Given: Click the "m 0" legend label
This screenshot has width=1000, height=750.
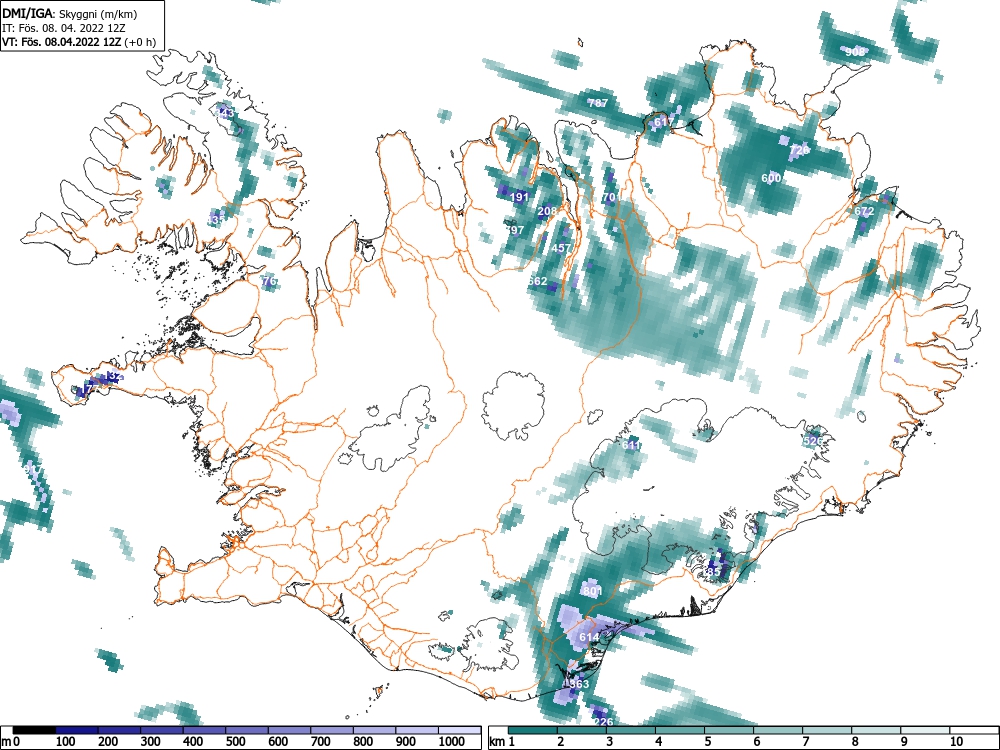Looking at the screenshot, I should (x=11, y=742).
